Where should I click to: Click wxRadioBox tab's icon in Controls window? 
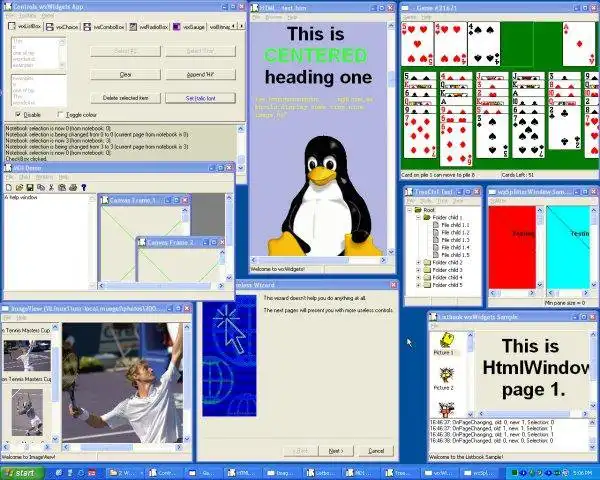[x=133, y=27]
